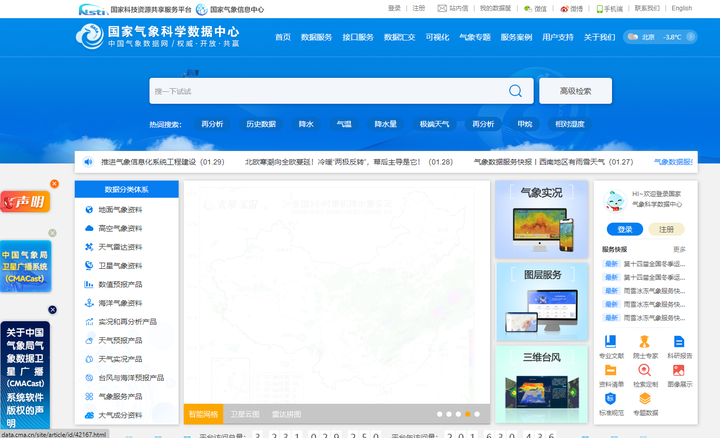720x438 pixels.
Task: Open the 图像展示 icon
Action: (679, 371)
